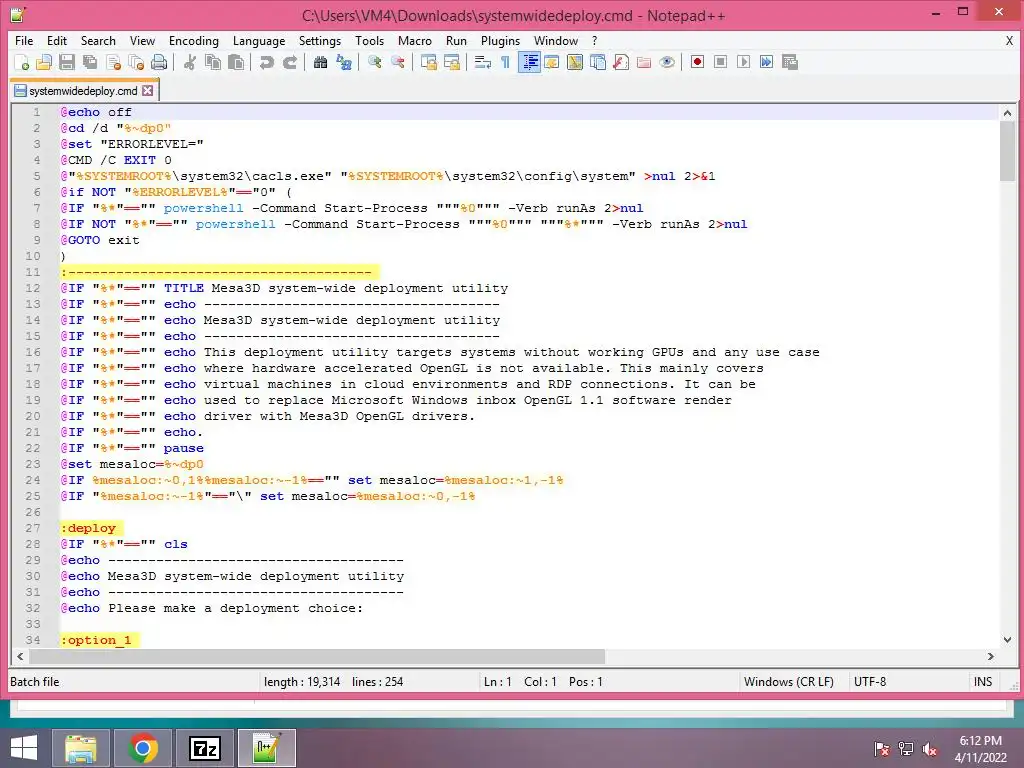The image size is (1024, 768).
Task: Click Run macro multiple times icon
Action: click(x=767, y=62)
